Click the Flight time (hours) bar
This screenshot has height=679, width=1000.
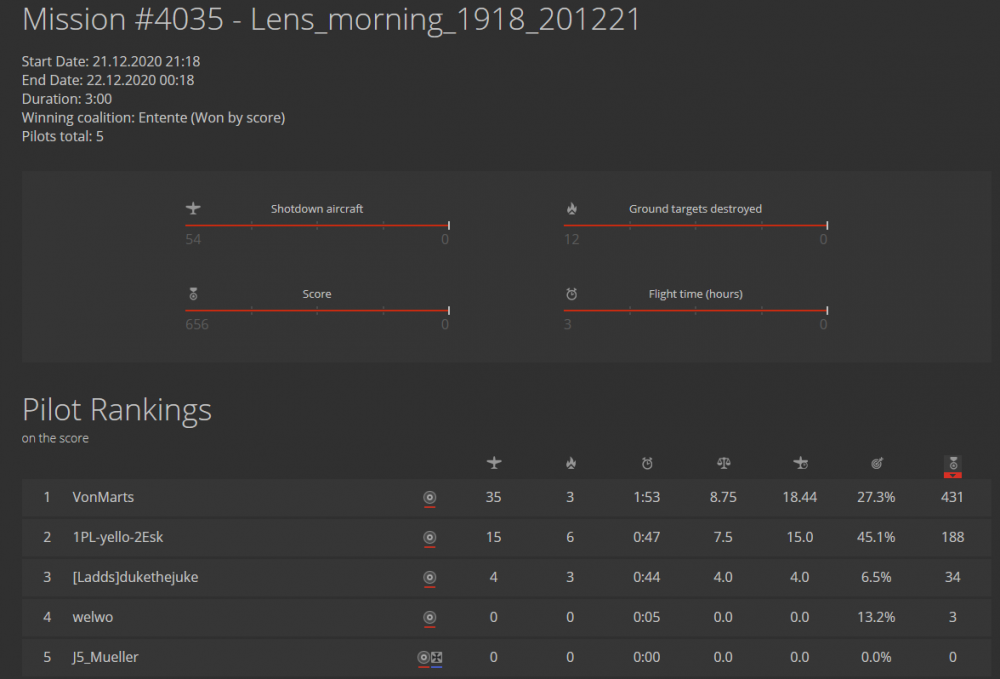pos(695,310)
